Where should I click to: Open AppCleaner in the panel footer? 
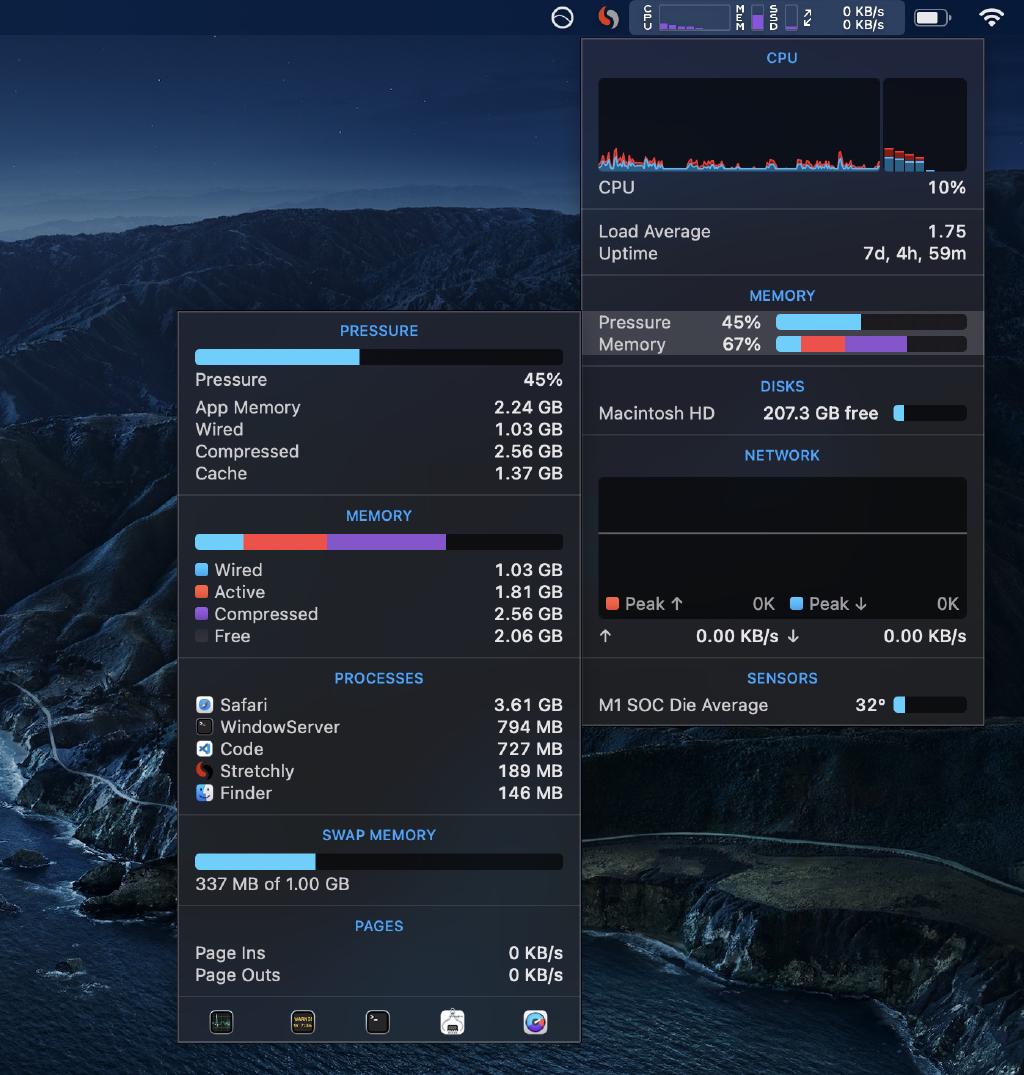tap(453, 1021)
